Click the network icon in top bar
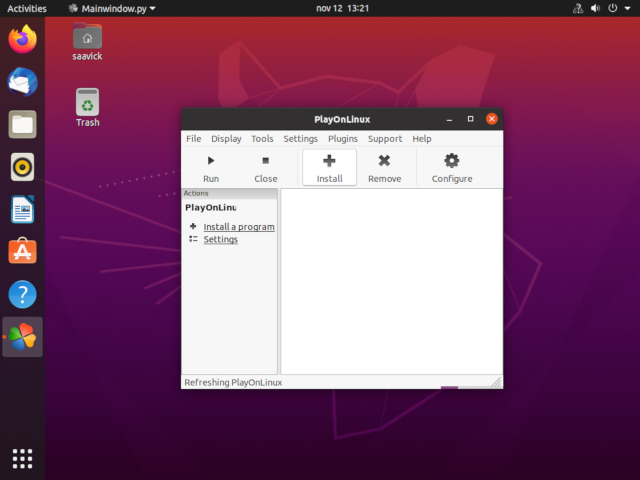 [578, 9]
